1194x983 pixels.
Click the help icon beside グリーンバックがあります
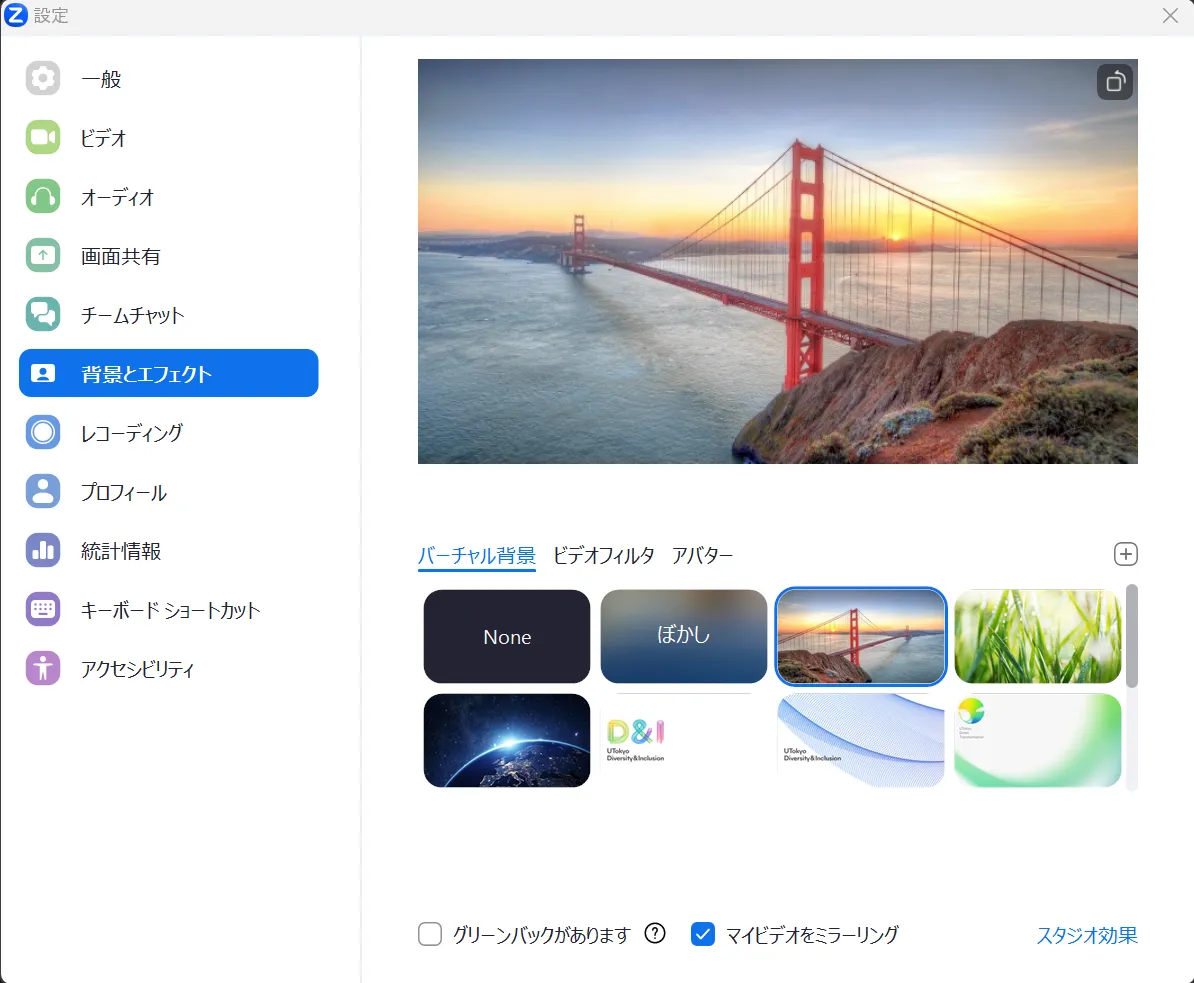(x=655, y=934)
